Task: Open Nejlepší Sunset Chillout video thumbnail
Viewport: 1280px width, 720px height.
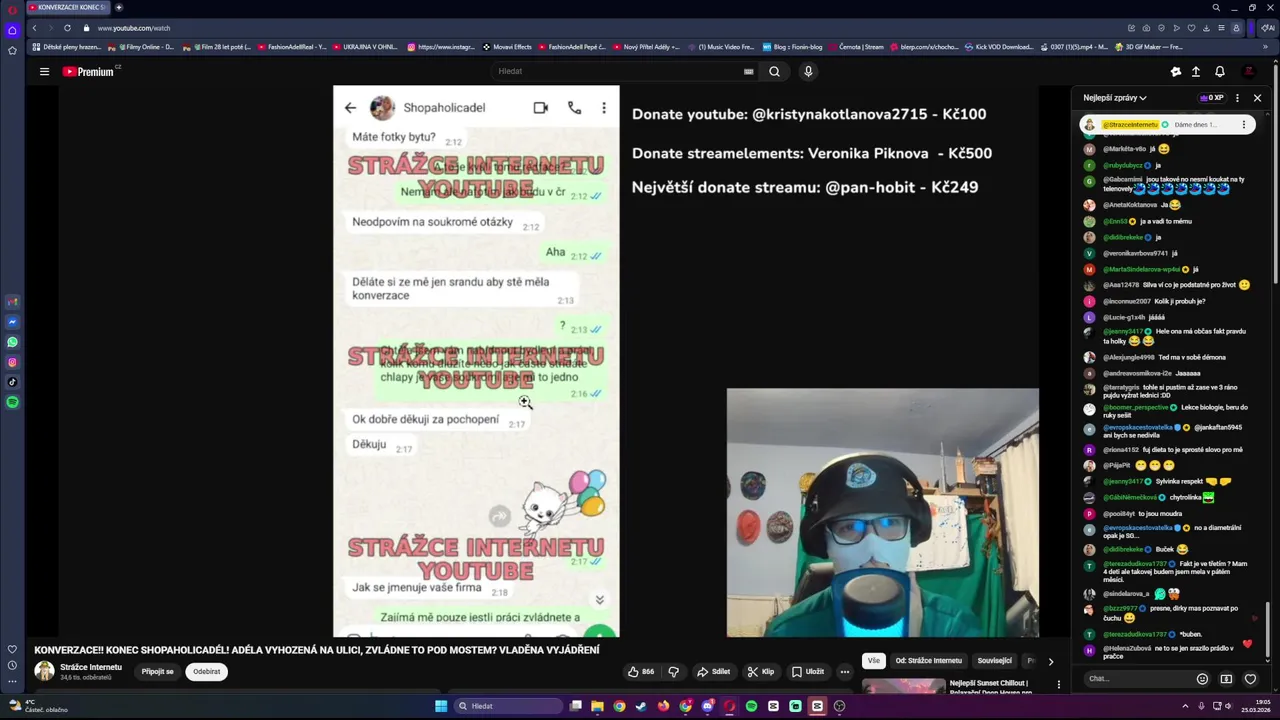Action: 903,686
